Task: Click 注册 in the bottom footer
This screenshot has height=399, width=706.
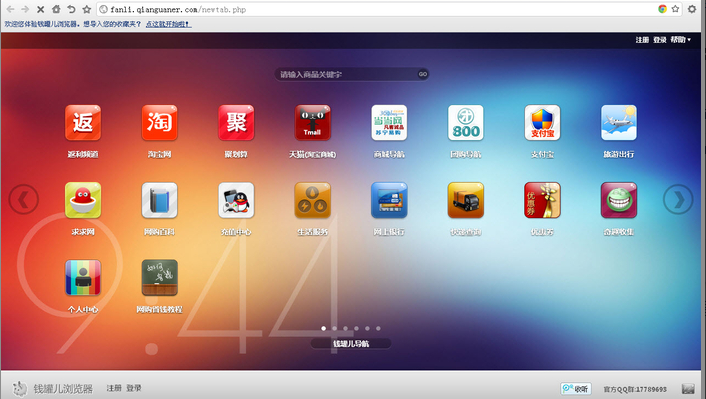Action: (114, 388)
